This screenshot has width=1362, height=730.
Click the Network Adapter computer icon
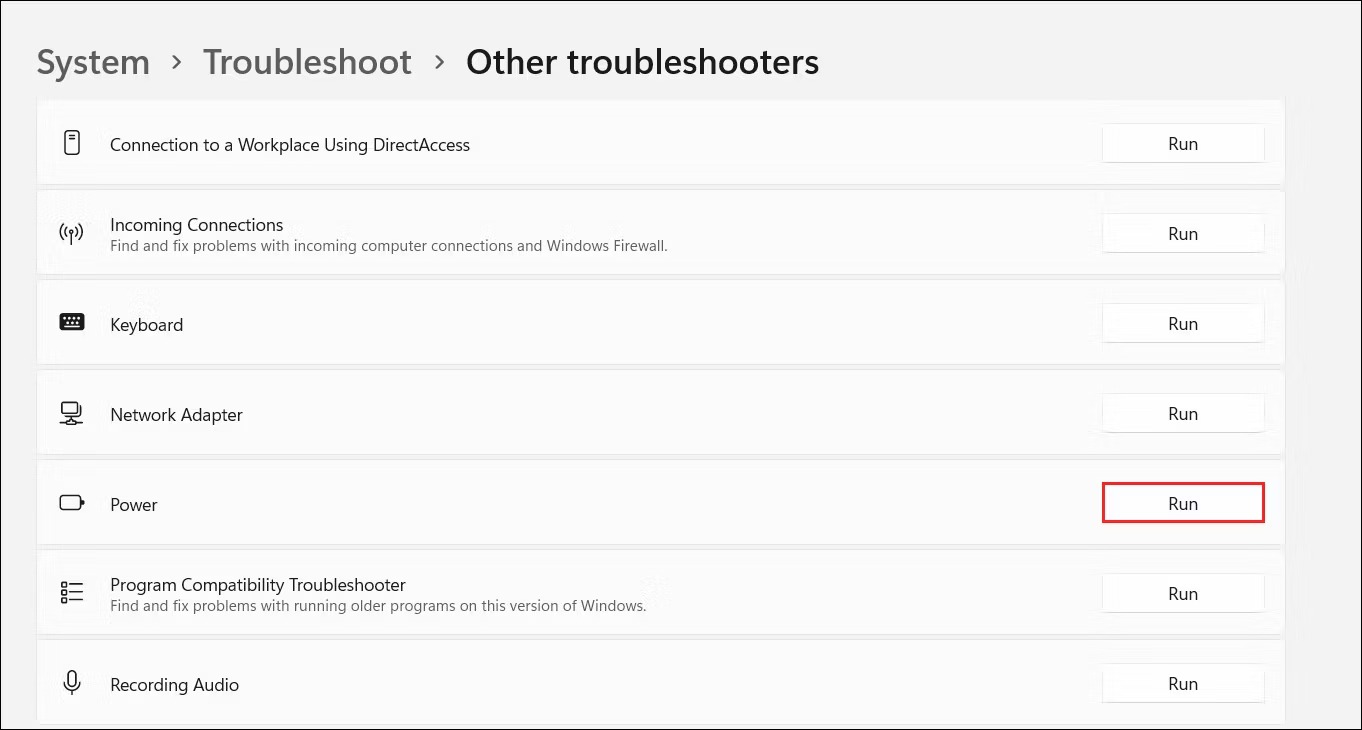point(72,413)
